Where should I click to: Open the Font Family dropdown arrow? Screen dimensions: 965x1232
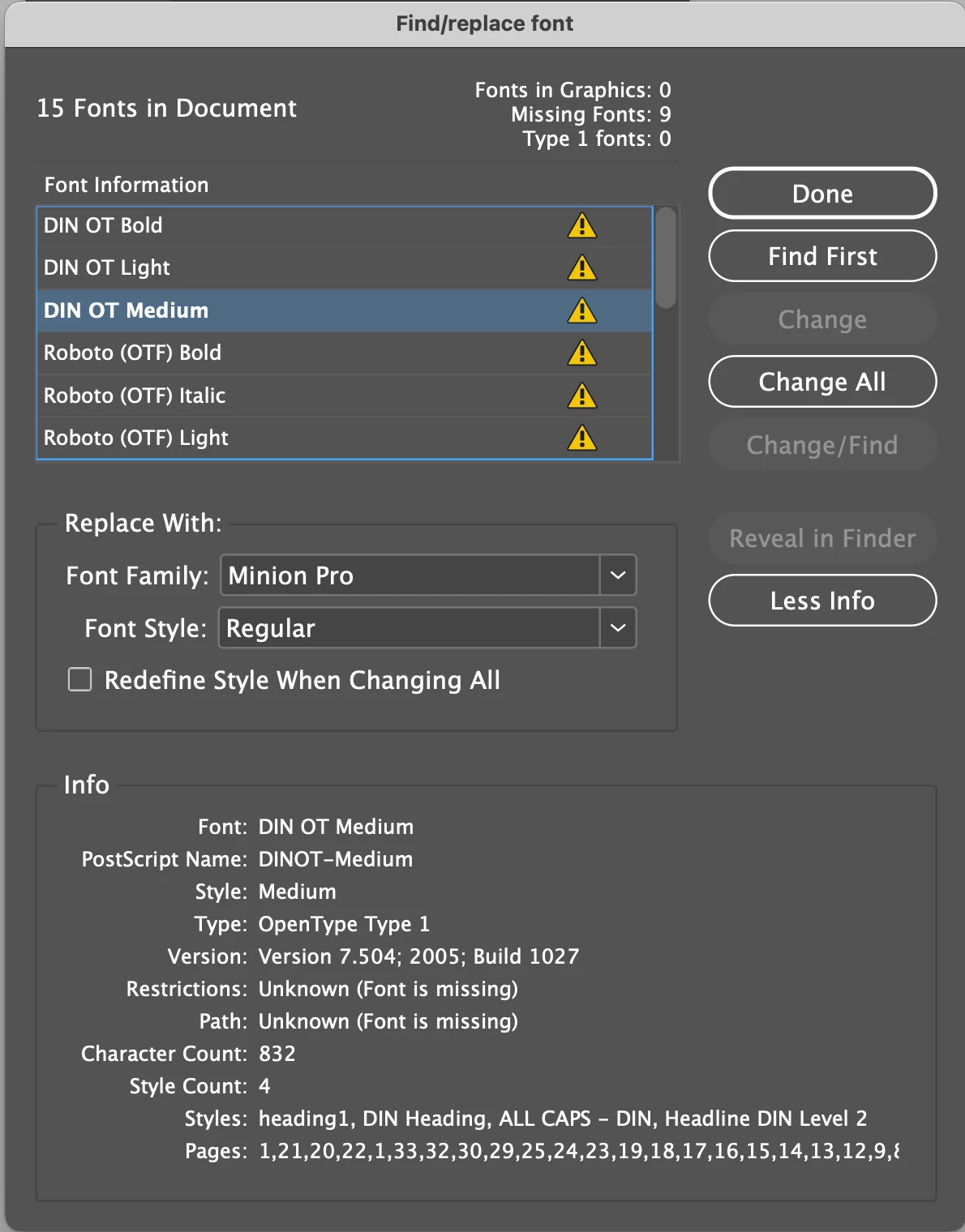coord(618,575)
